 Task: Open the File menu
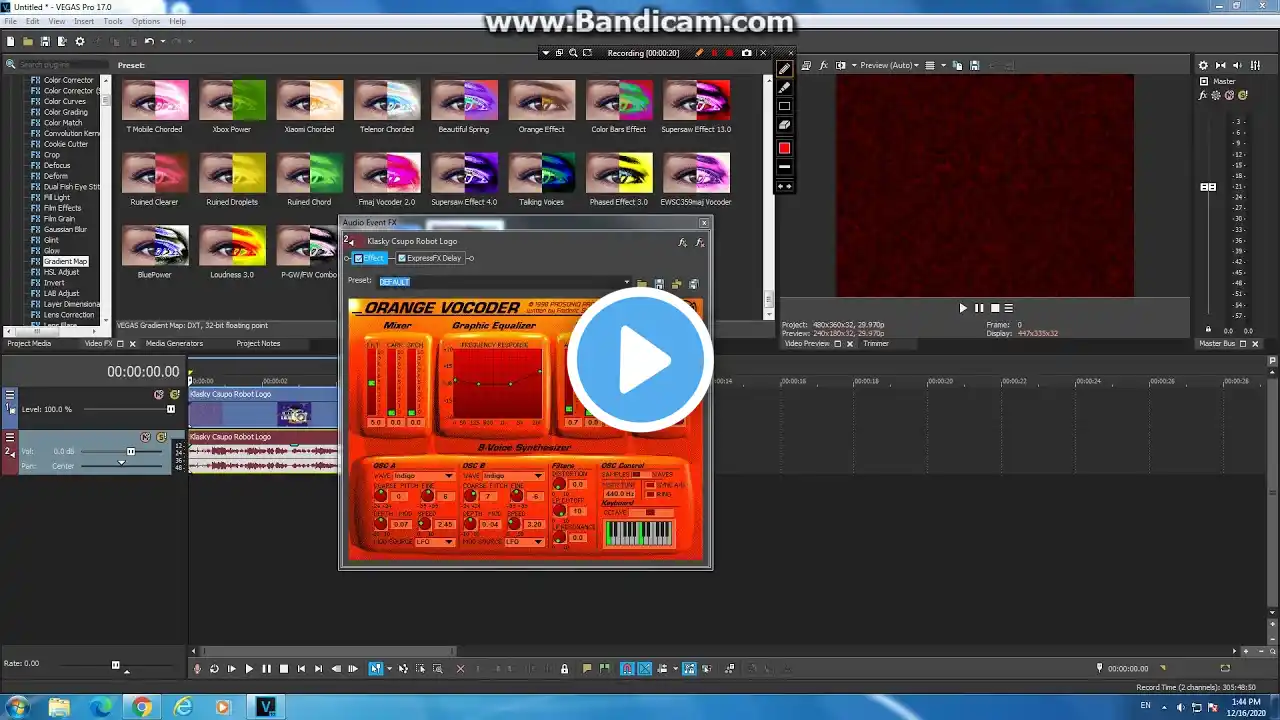point(10,21)
